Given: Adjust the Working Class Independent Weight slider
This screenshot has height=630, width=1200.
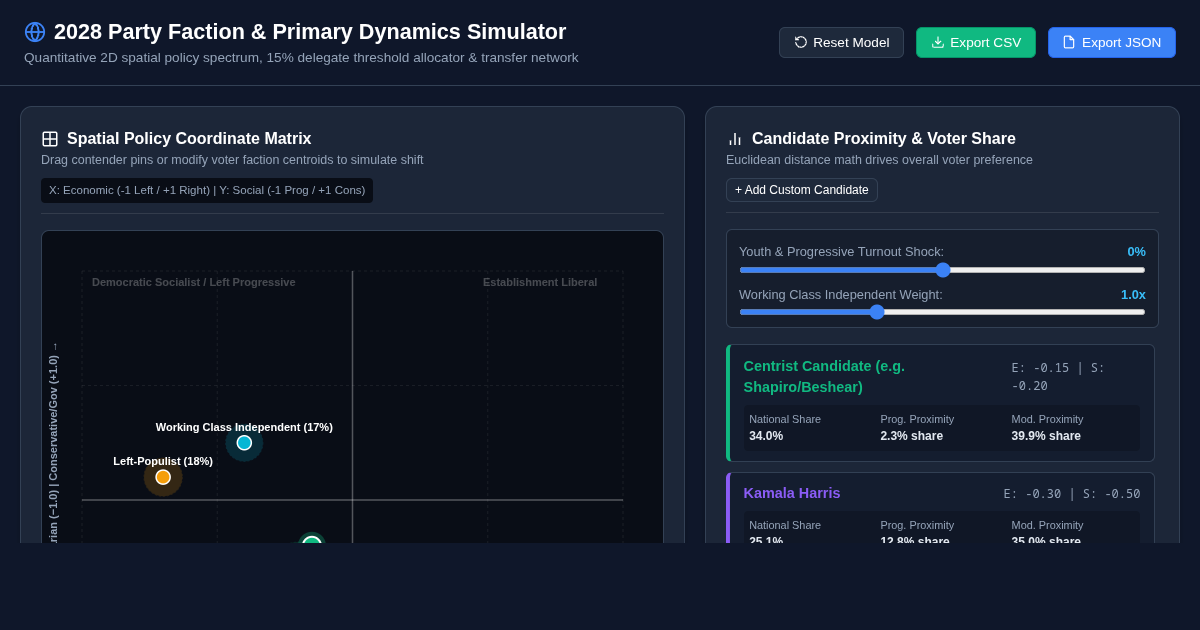Looking at the screenshot, I should coord(942,312).
